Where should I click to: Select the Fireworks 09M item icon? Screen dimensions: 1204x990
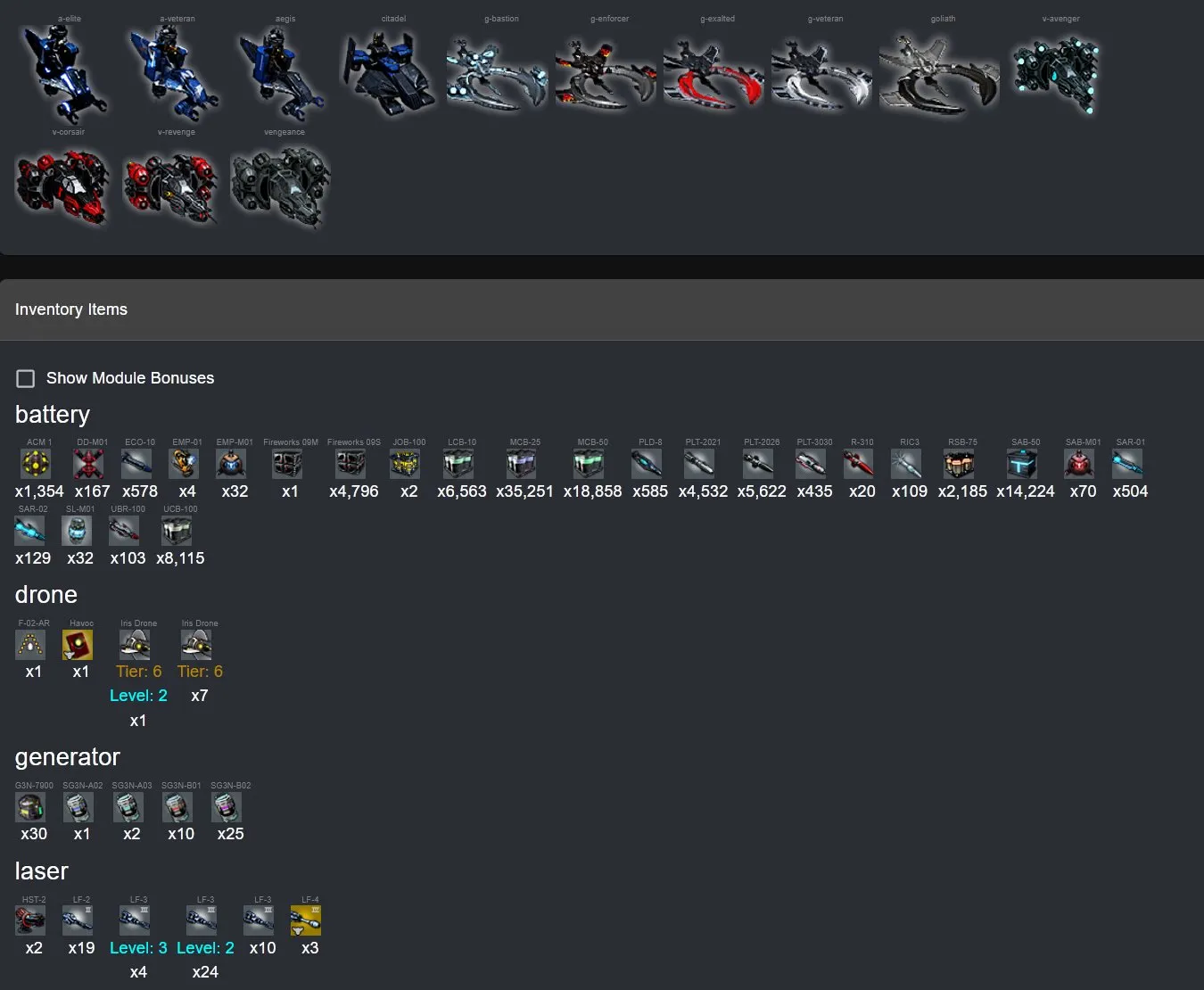pos(287,464)
